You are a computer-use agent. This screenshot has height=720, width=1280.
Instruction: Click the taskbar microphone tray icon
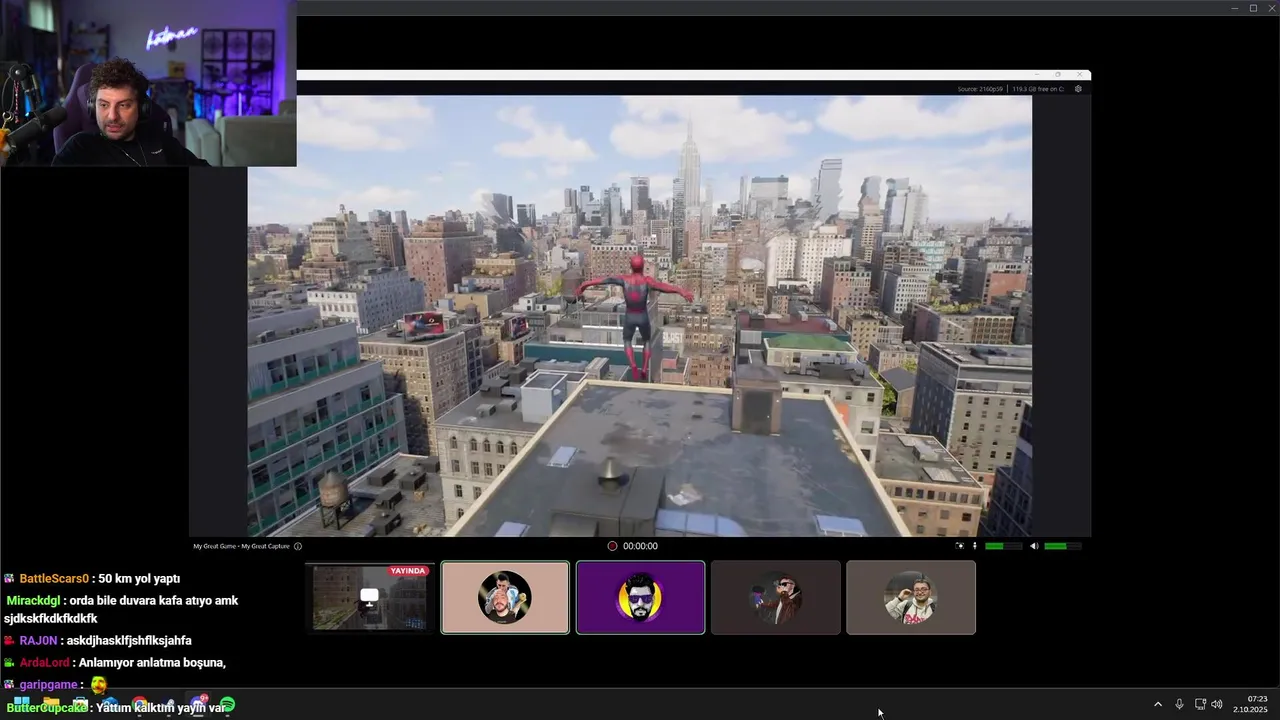click(1180, 705)
